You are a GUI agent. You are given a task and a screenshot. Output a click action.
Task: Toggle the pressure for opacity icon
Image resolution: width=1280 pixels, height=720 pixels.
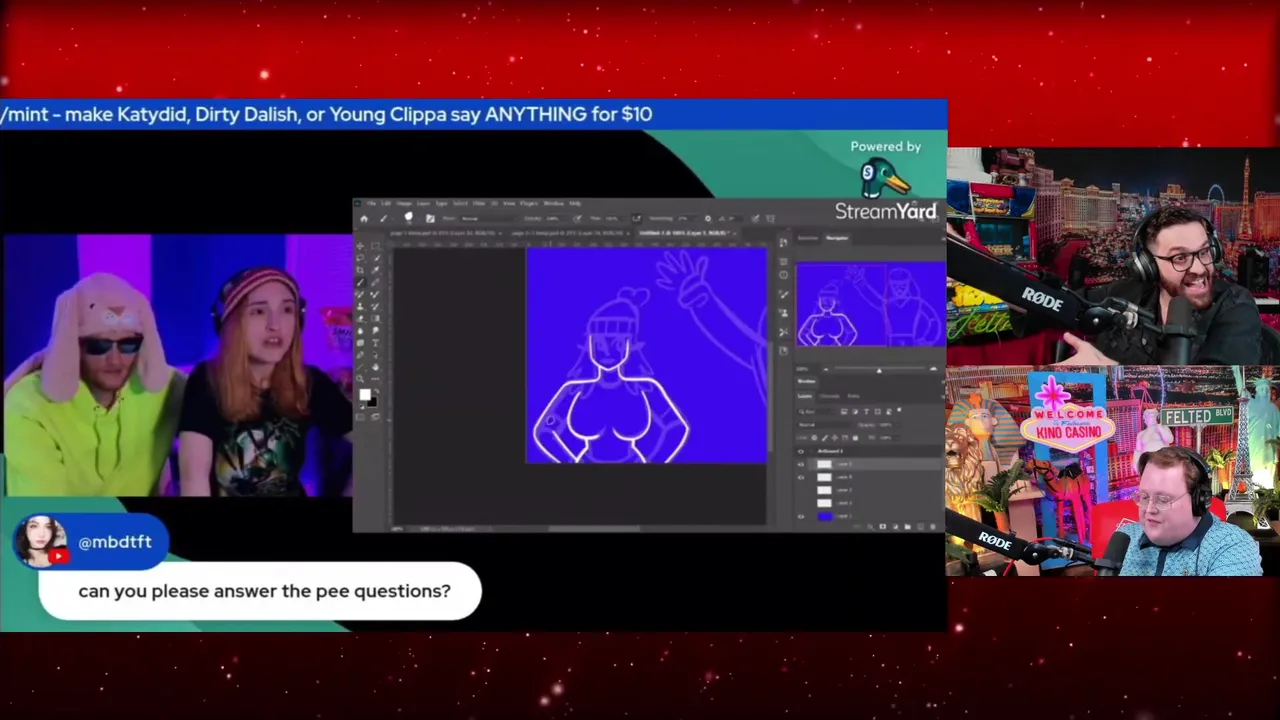pyautogui.click(x=577, y=219)
